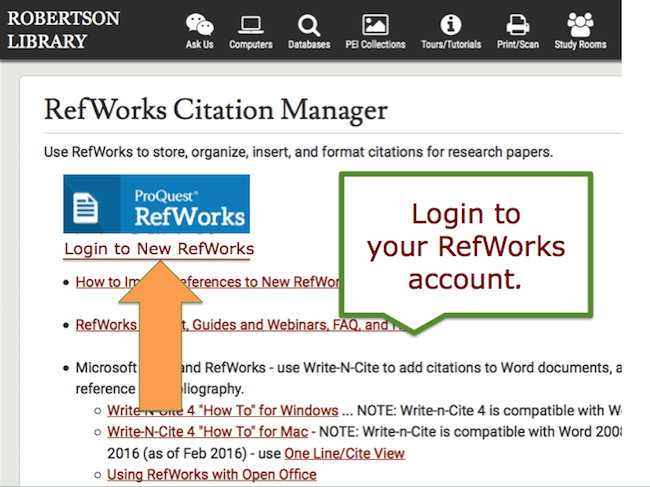Click the Print/Scan printer icon
Screen dimensions: 650x487
tap(517, 25)
